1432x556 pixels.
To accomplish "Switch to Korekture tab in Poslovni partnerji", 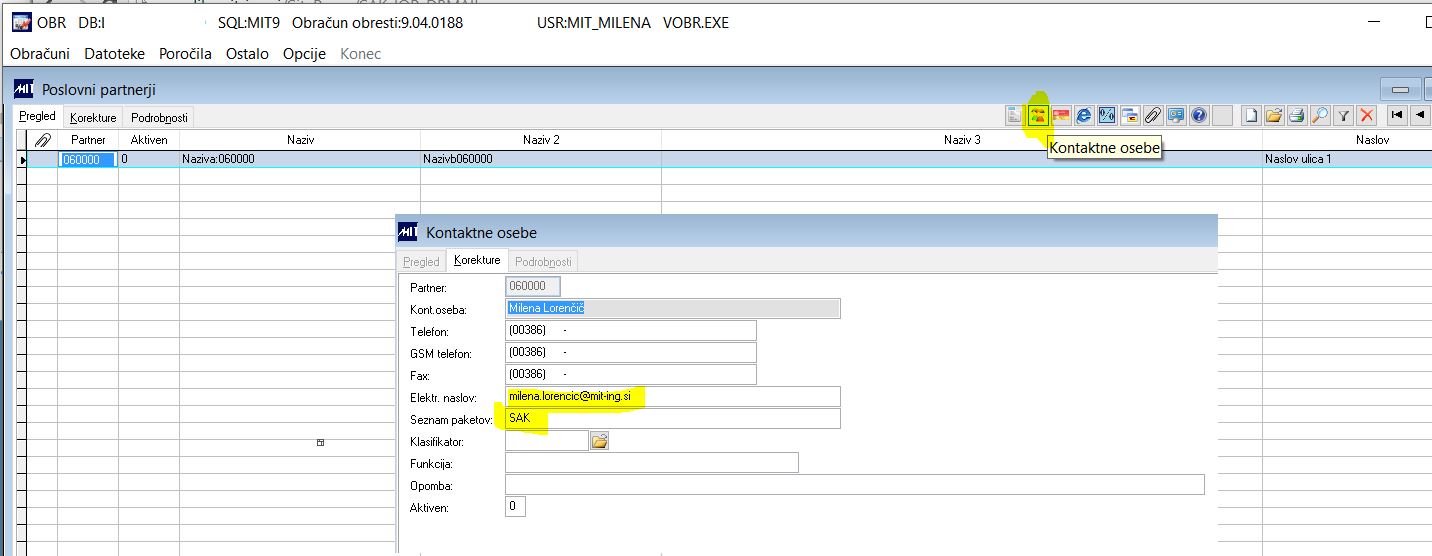I will click(93, 118).
